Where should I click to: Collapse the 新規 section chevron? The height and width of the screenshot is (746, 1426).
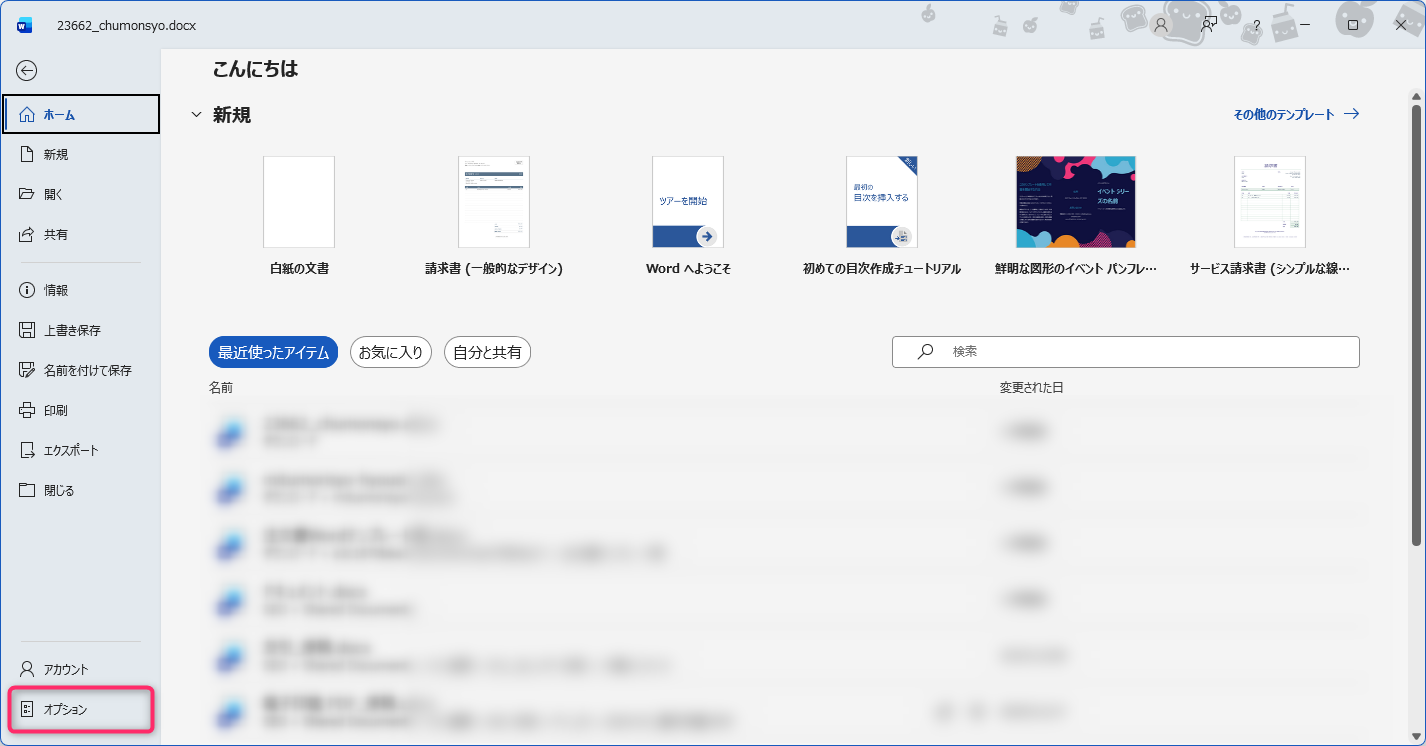196,115
